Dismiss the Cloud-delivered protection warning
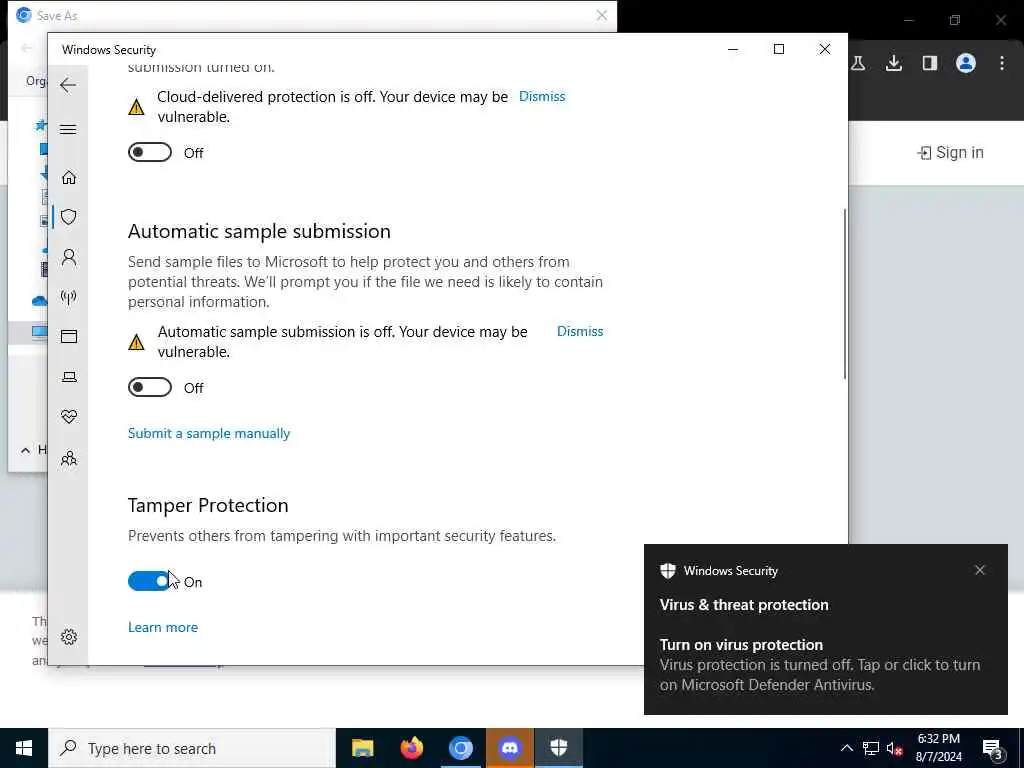Screen dimensions: 1024x768 pos(542,97)
